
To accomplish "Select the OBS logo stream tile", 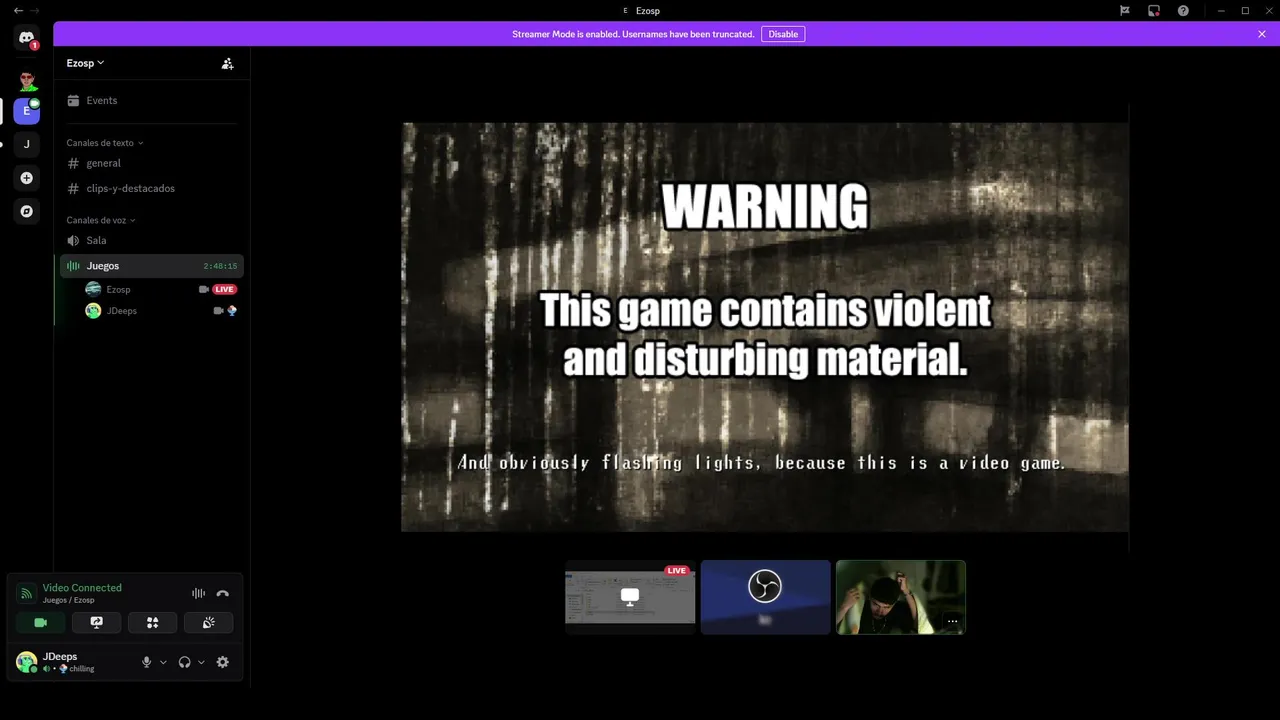I will pos(765,597).
